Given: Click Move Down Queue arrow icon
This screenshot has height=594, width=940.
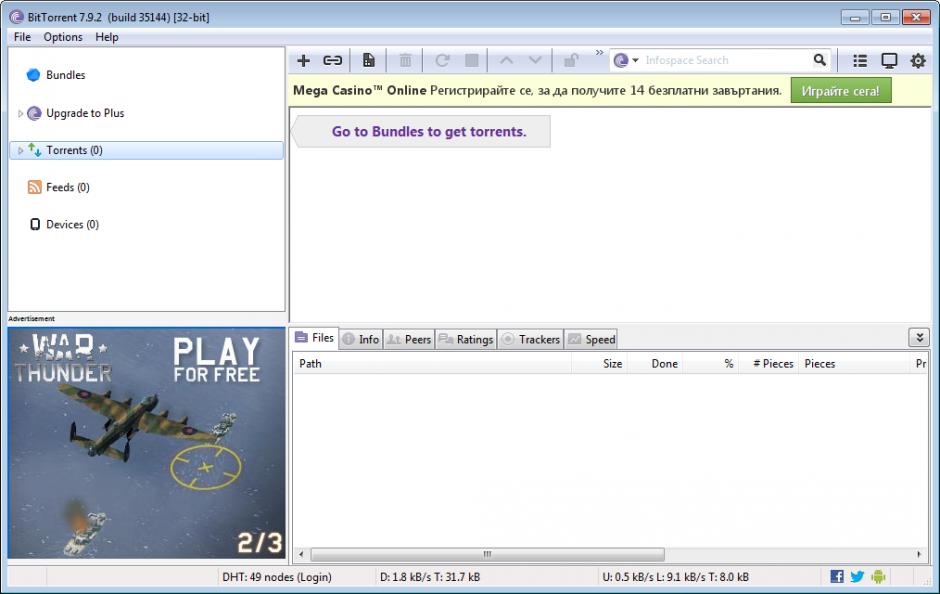Looking at the screenshot, I should [x=535, y=61].
